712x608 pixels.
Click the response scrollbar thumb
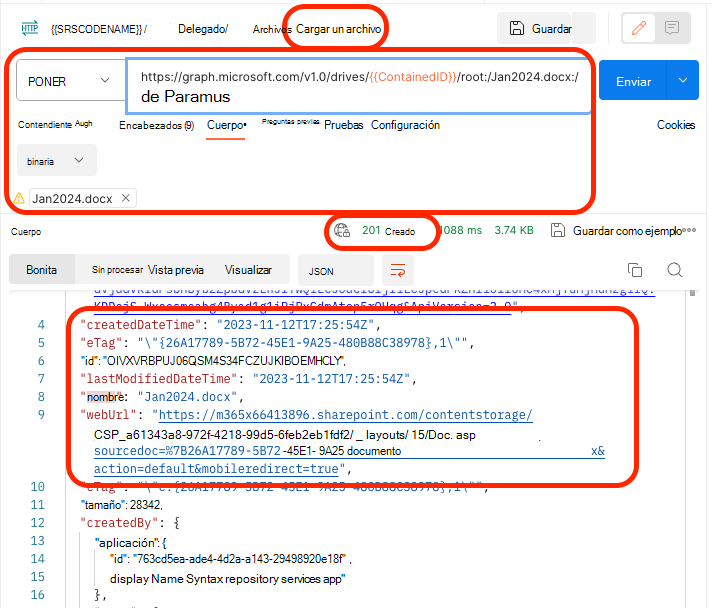coord(692,293)
